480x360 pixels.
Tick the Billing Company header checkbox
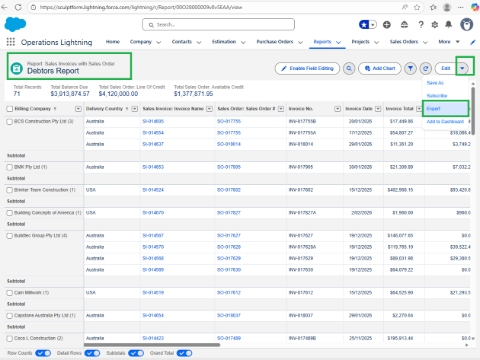tap(10, 109)
